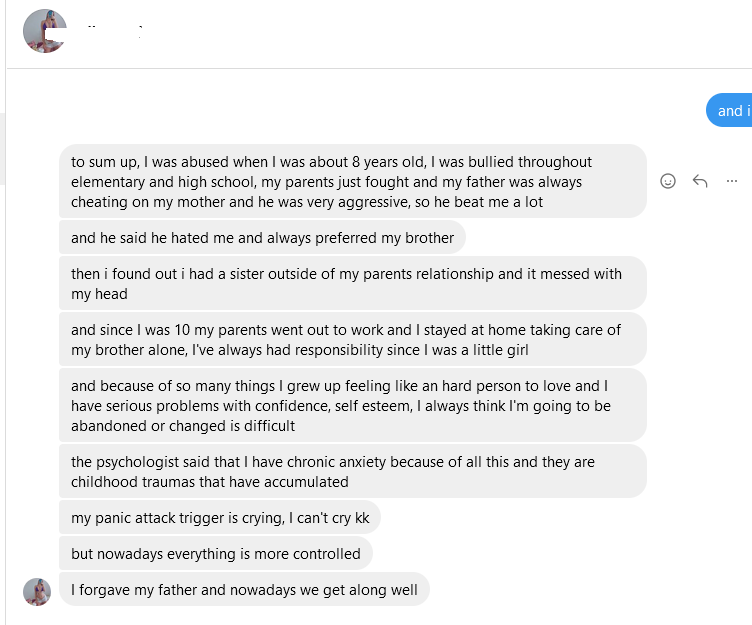752x625 pixels.
Task: Click the "my panic attack trigger" message
Action: pos(220,519)
